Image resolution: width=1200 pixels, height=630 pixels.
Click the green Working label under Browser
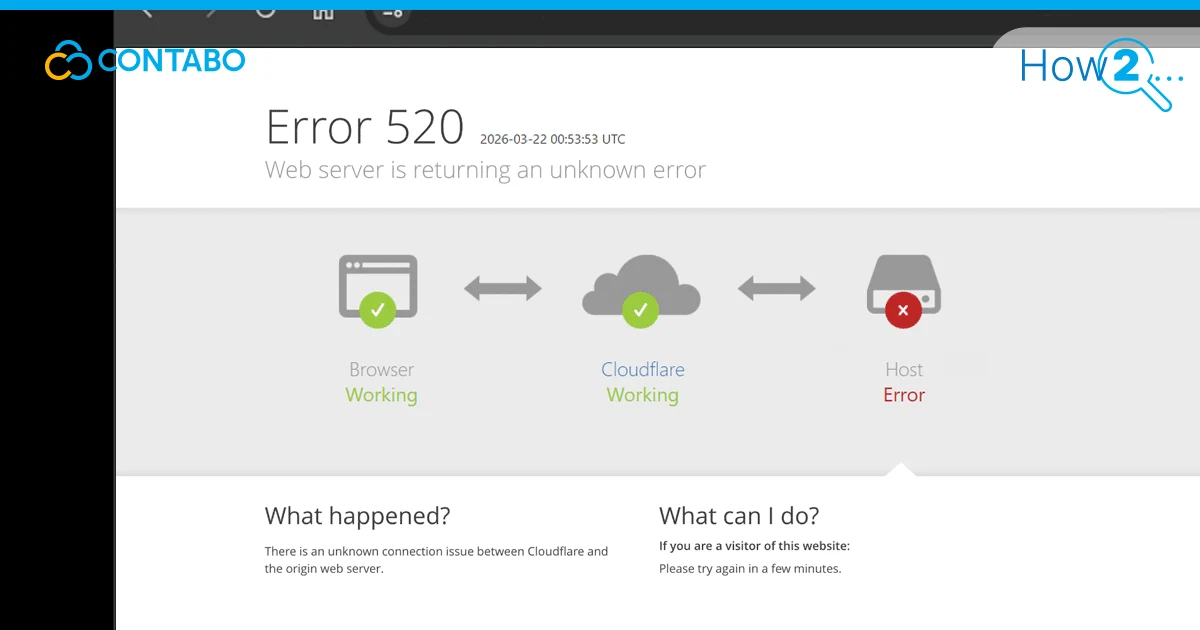coord(381,394)
